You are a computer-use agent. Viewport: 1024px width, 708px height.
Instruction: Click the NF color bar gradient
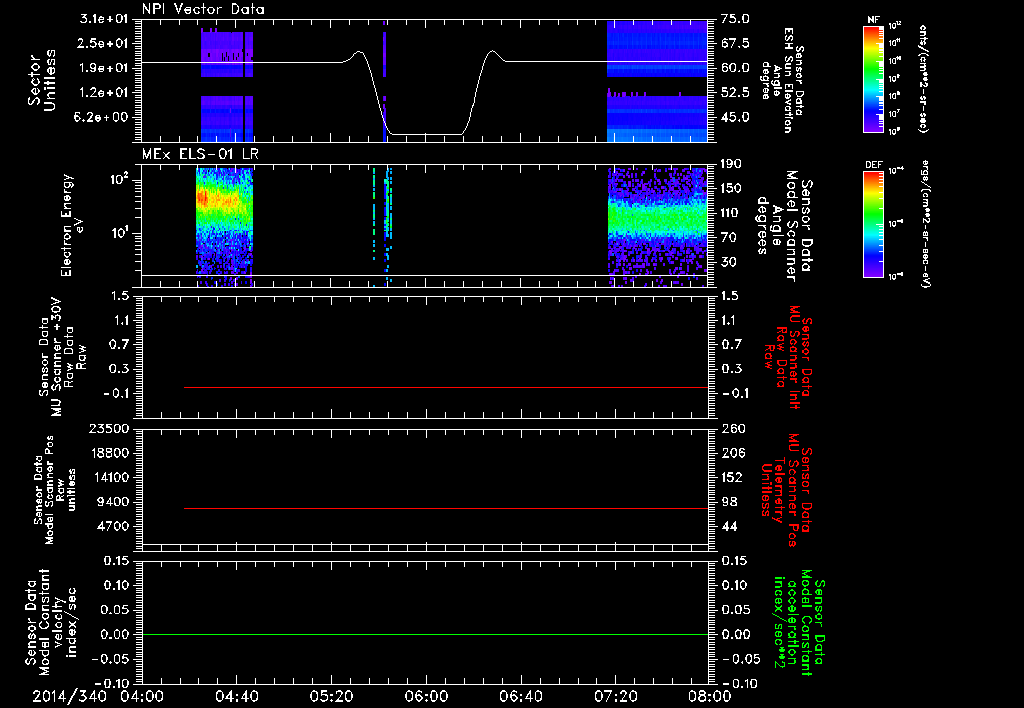pos(874,79)
